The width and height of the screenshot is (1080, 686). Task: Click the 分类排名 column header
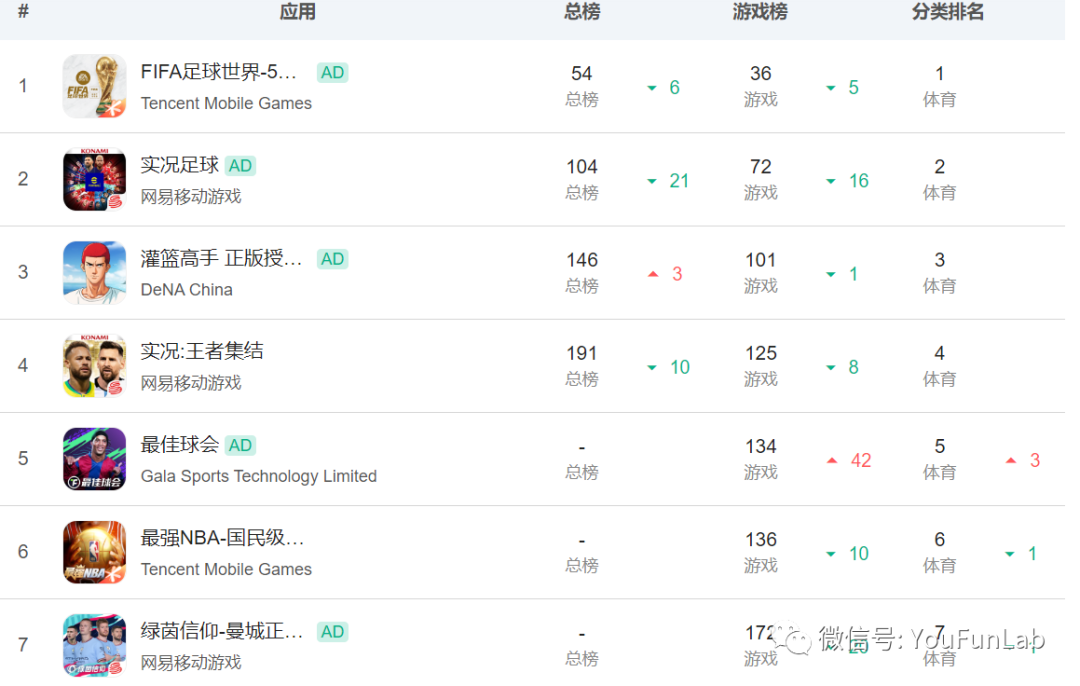point(948,12)
